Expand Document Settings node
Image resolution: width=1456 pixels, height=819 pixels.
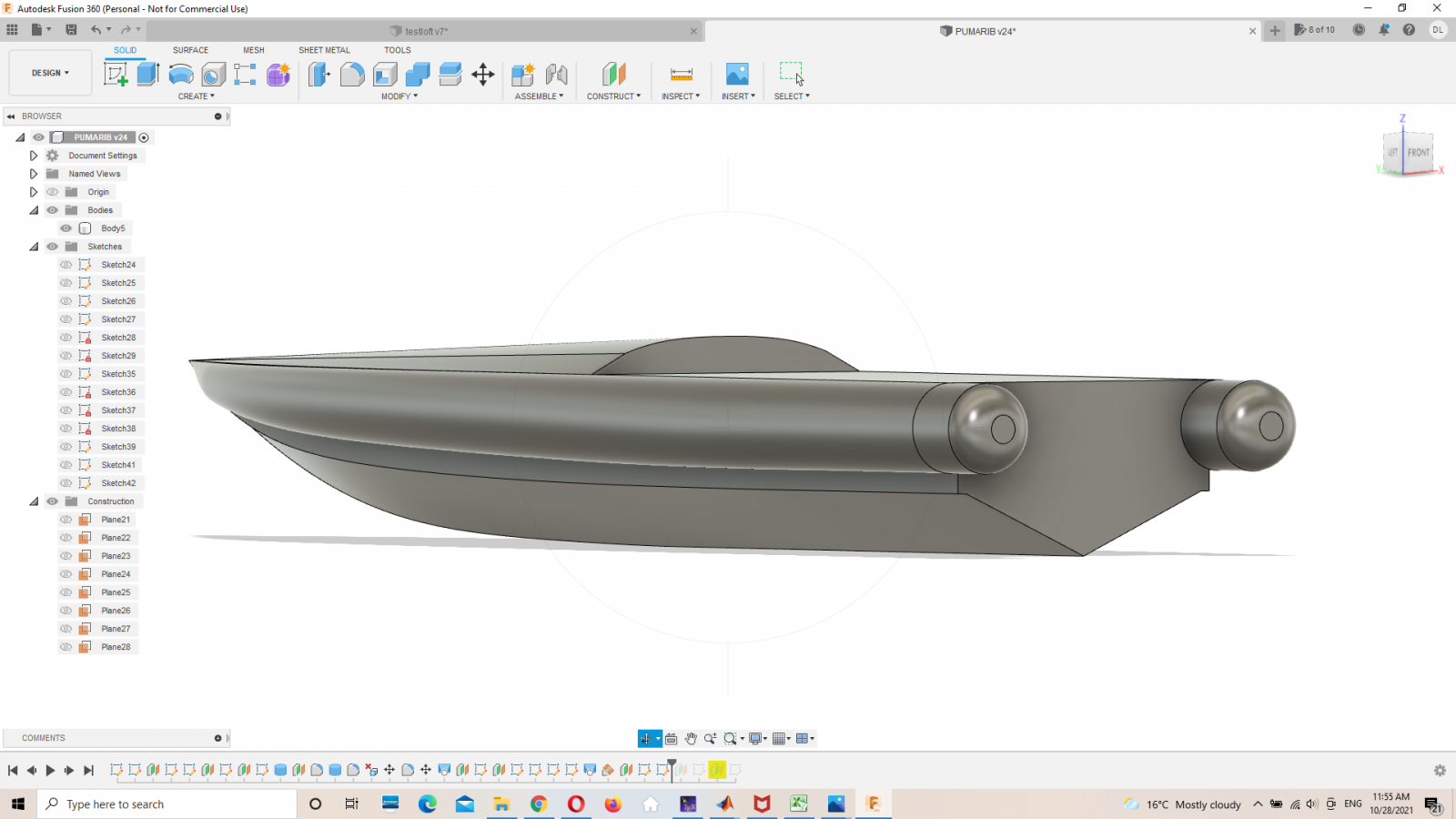pyautogui.click(x=34, y=156)
